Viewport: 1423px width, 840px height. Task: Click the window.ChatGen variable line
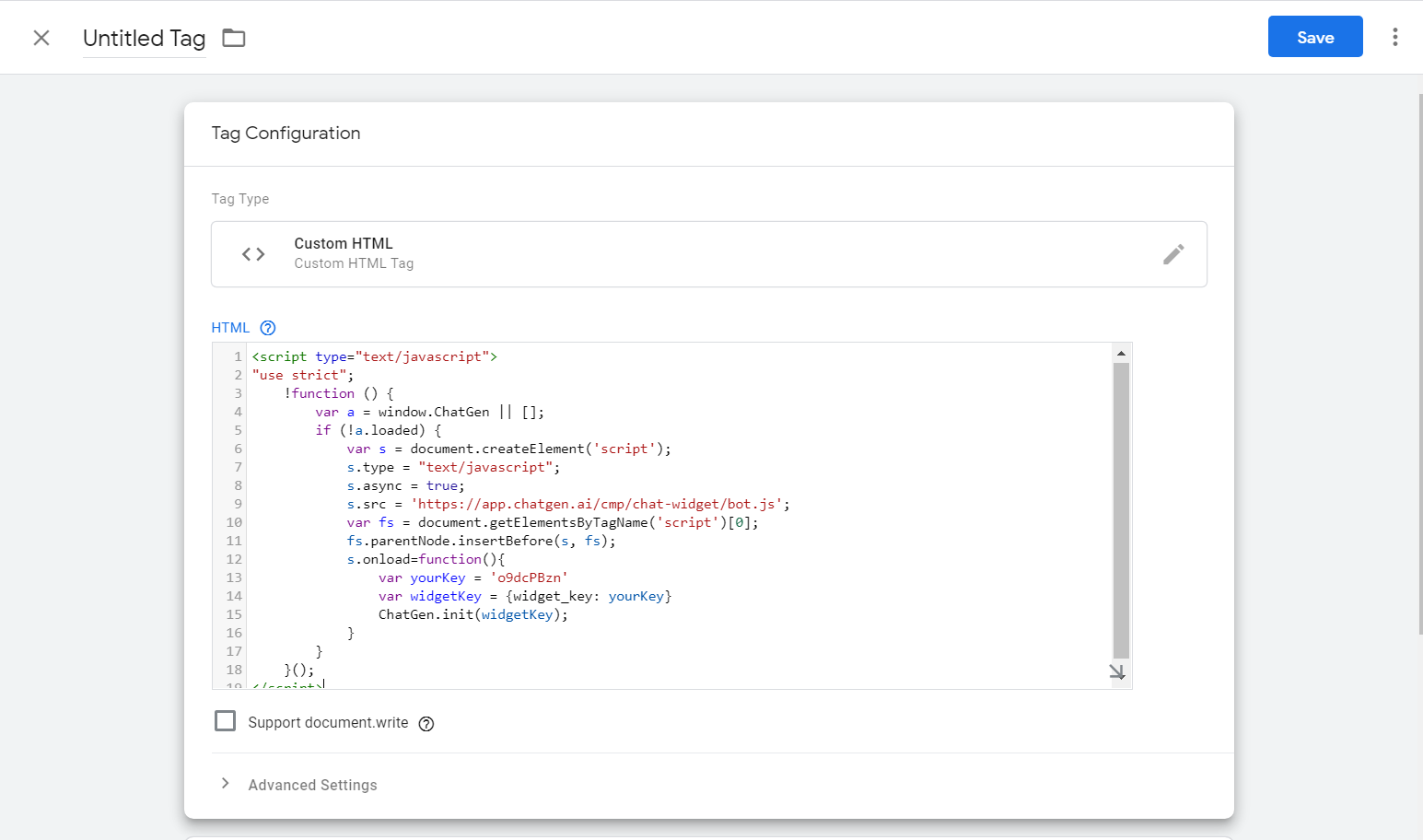[430, 412]
